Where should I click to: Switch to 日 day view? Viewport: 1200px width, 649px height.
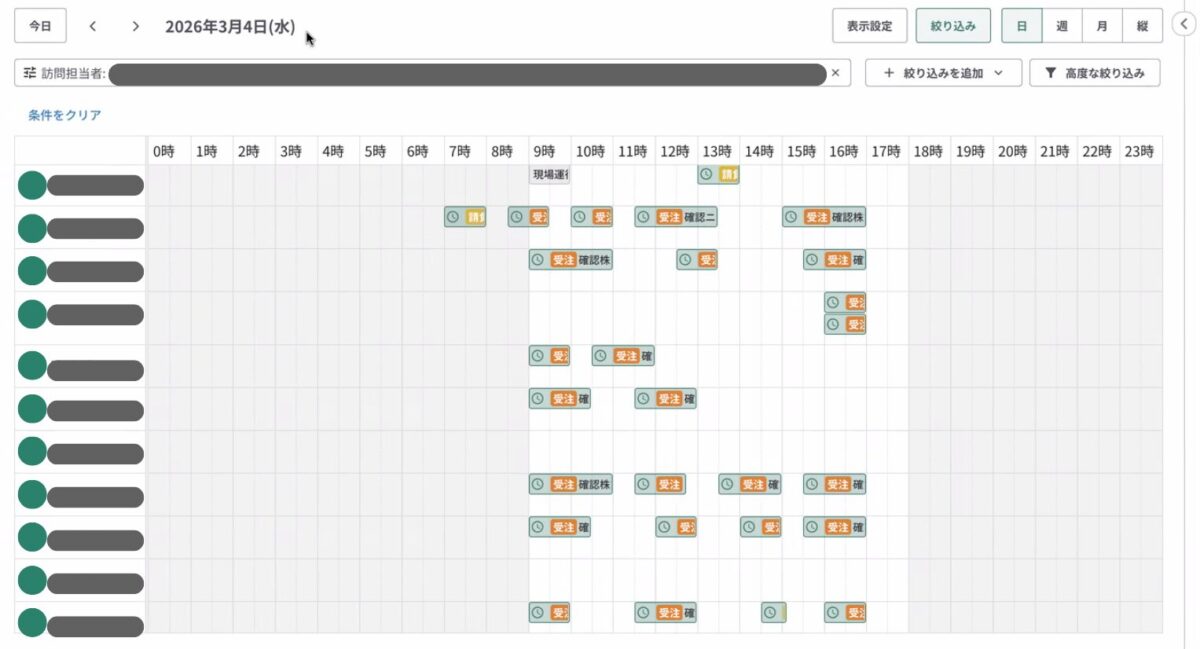tap(1021, 26)
